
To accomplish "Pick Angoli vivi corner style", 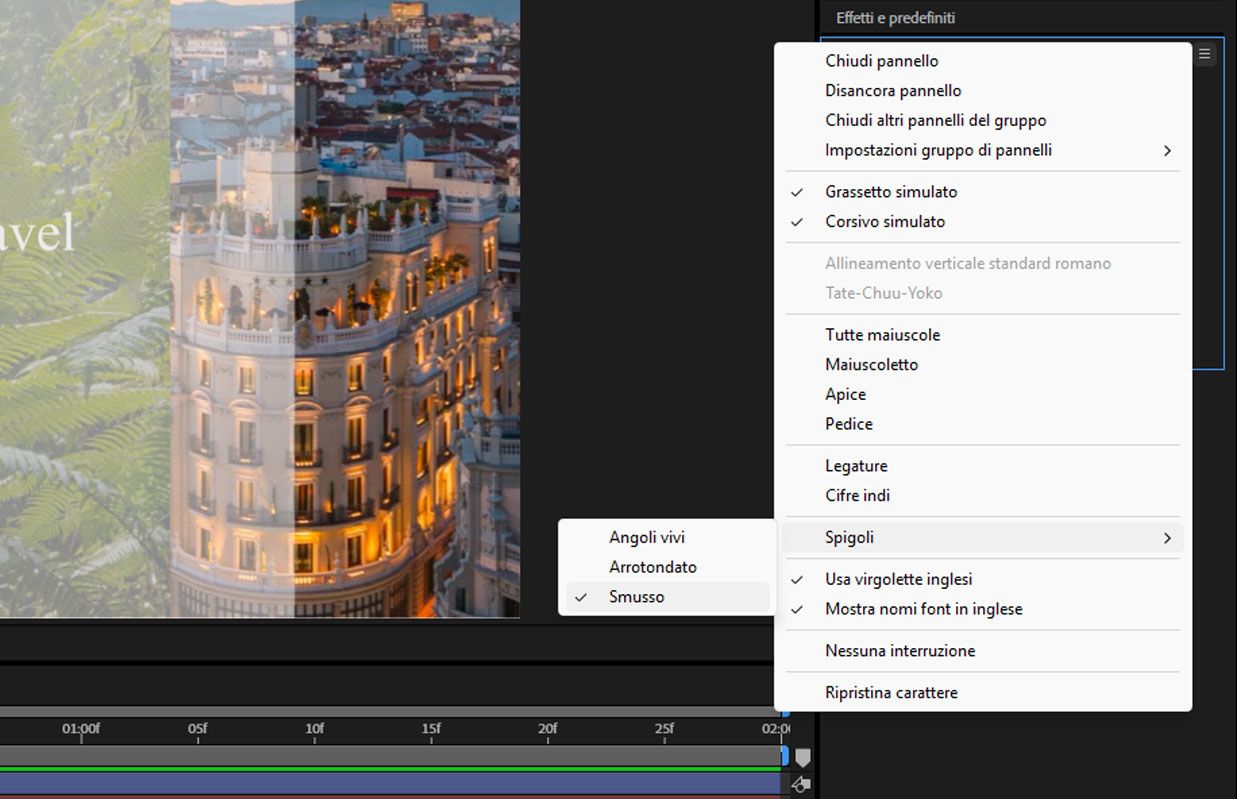I will (646, 538).
